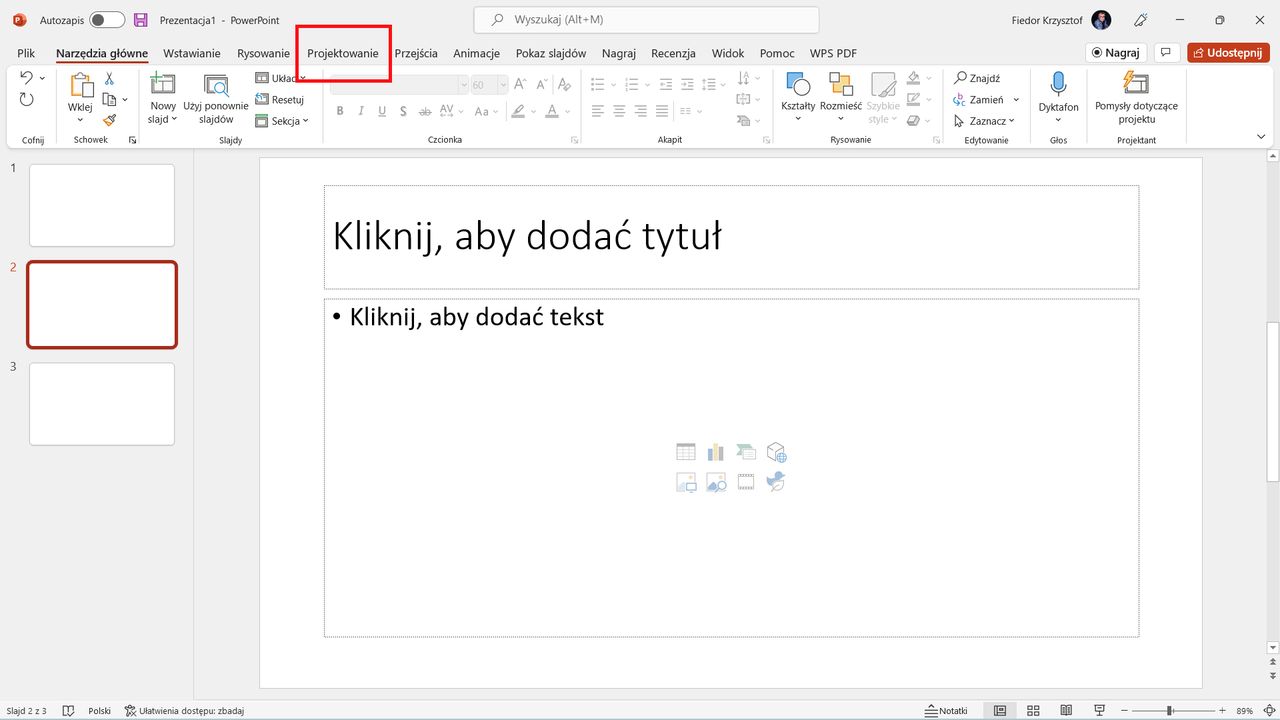
Task: Turn off Autozapis switch
Action: point(106,19)
